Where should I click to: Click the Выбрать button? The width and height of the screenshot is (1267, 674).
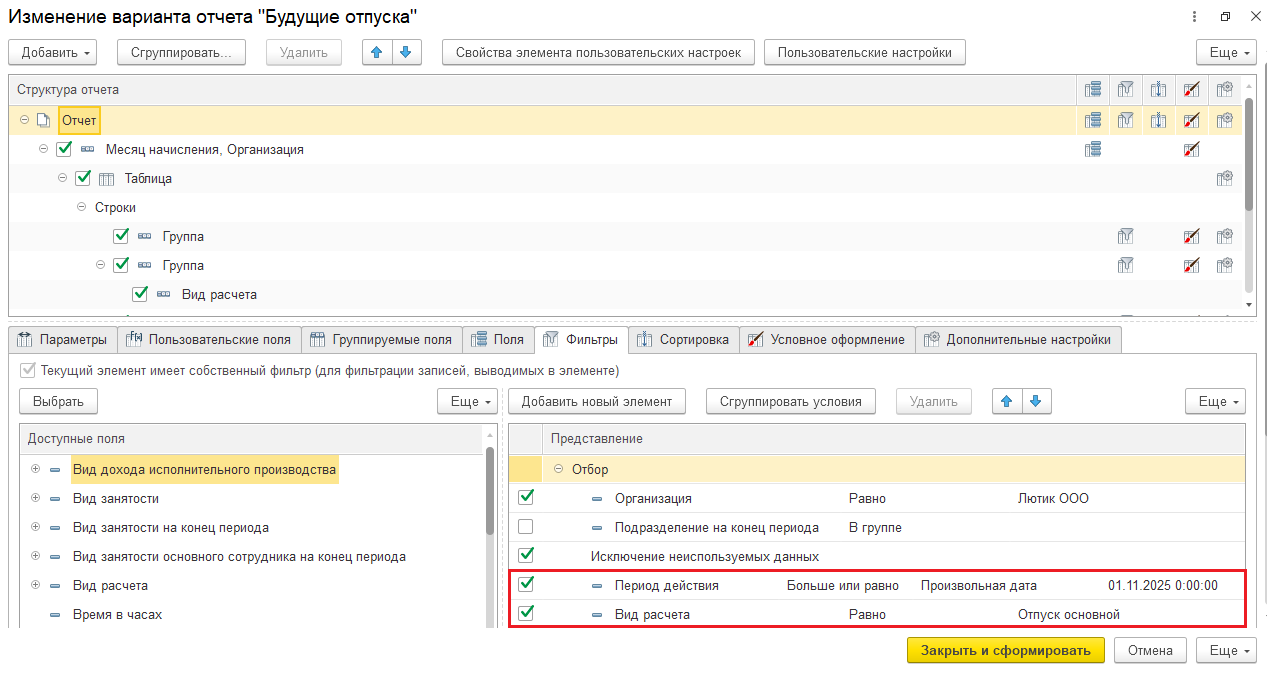(x=58, y=401)
